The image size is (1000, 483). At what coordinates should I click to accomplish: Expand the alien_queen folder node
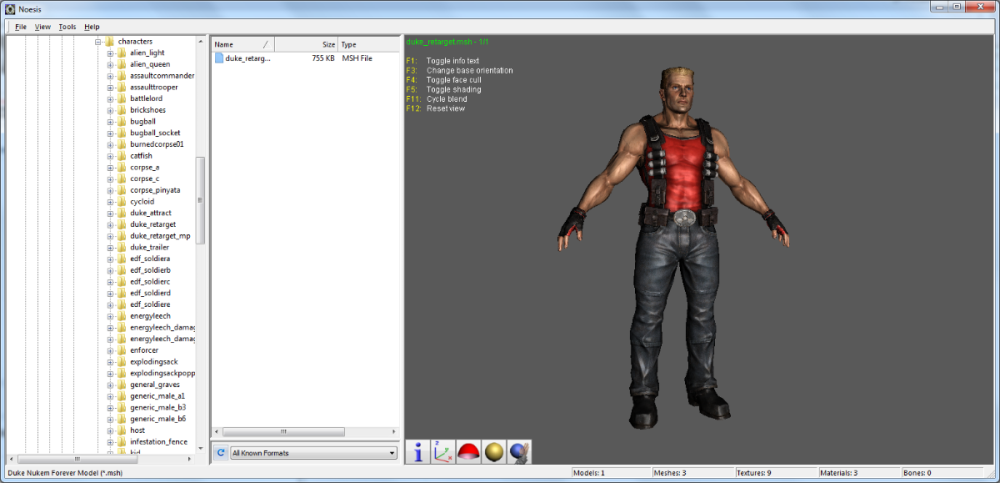pos(110,64)
